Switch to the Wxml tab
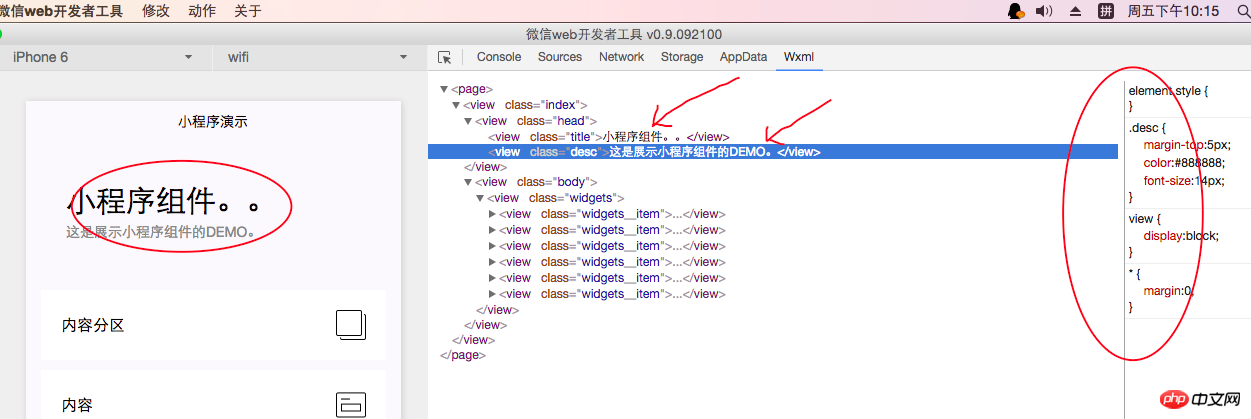 coord(799,57)
